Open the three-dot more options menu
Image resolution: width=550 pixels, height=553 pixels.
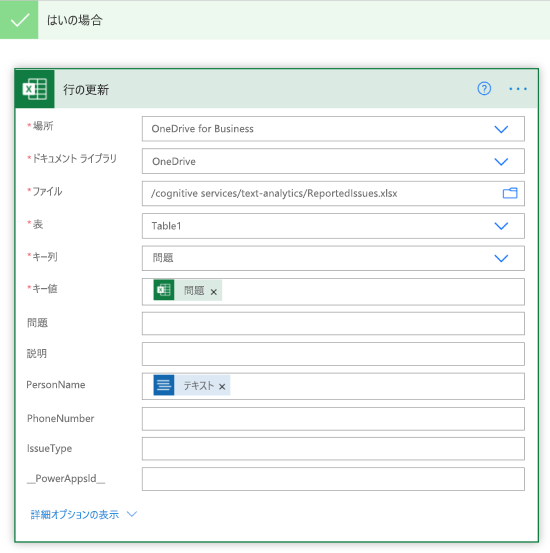tap(518, 89)
